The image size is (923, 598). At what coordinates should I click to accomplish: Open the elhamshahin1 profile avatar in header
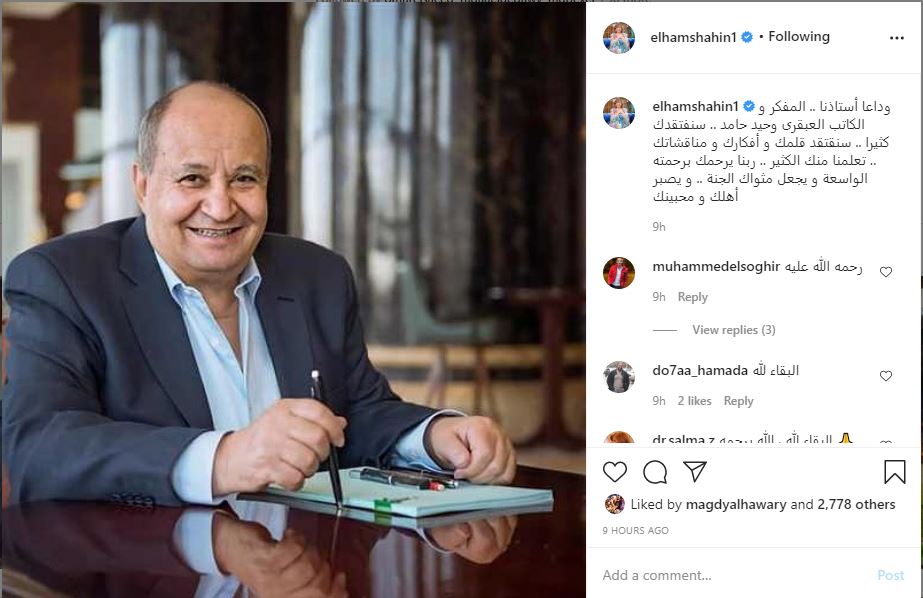619,38
